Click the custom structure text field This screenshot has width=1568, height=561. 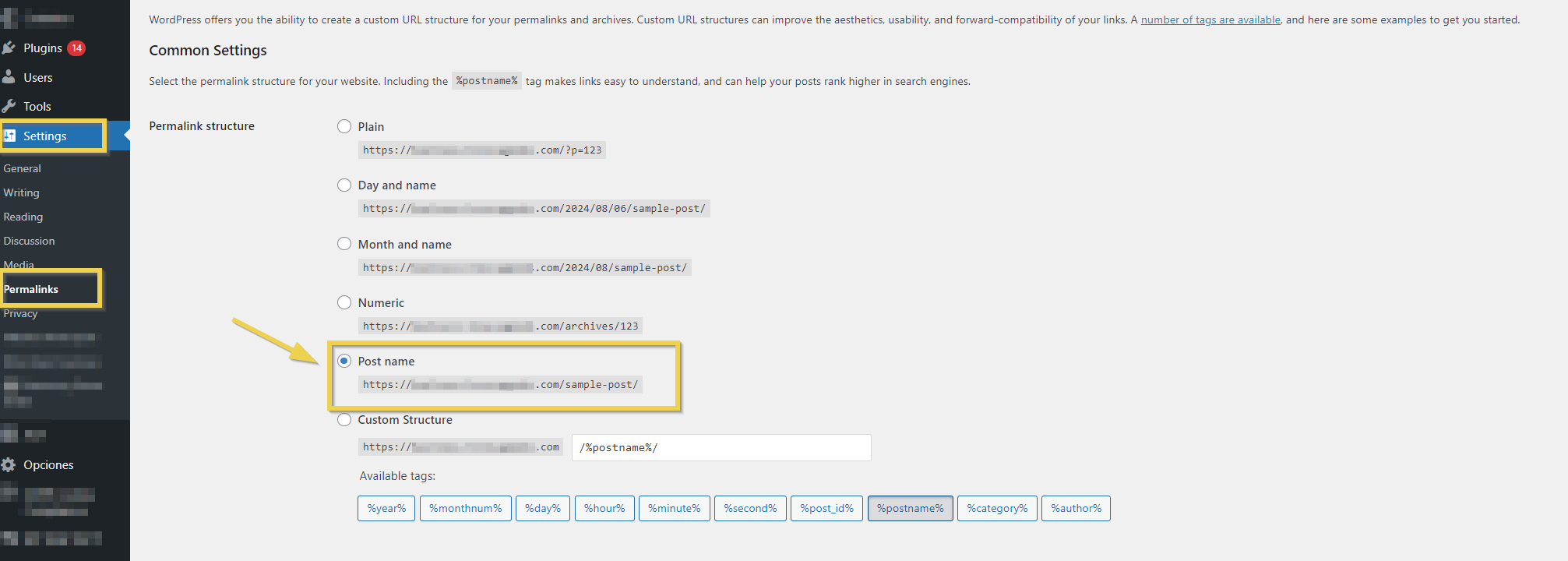721,447
